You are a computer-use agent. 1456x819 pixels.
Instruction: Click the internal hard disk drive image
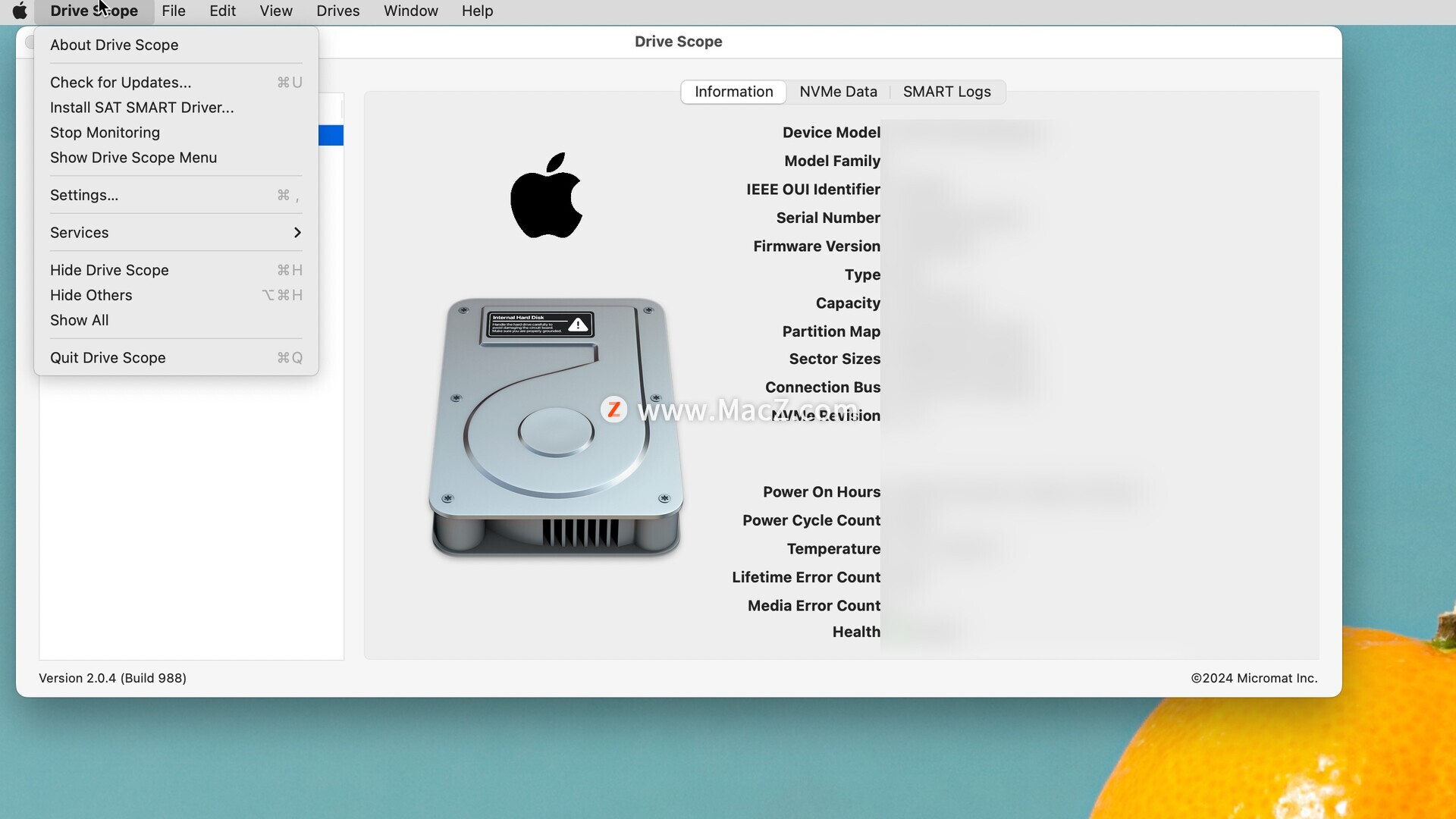pos(556,427)
